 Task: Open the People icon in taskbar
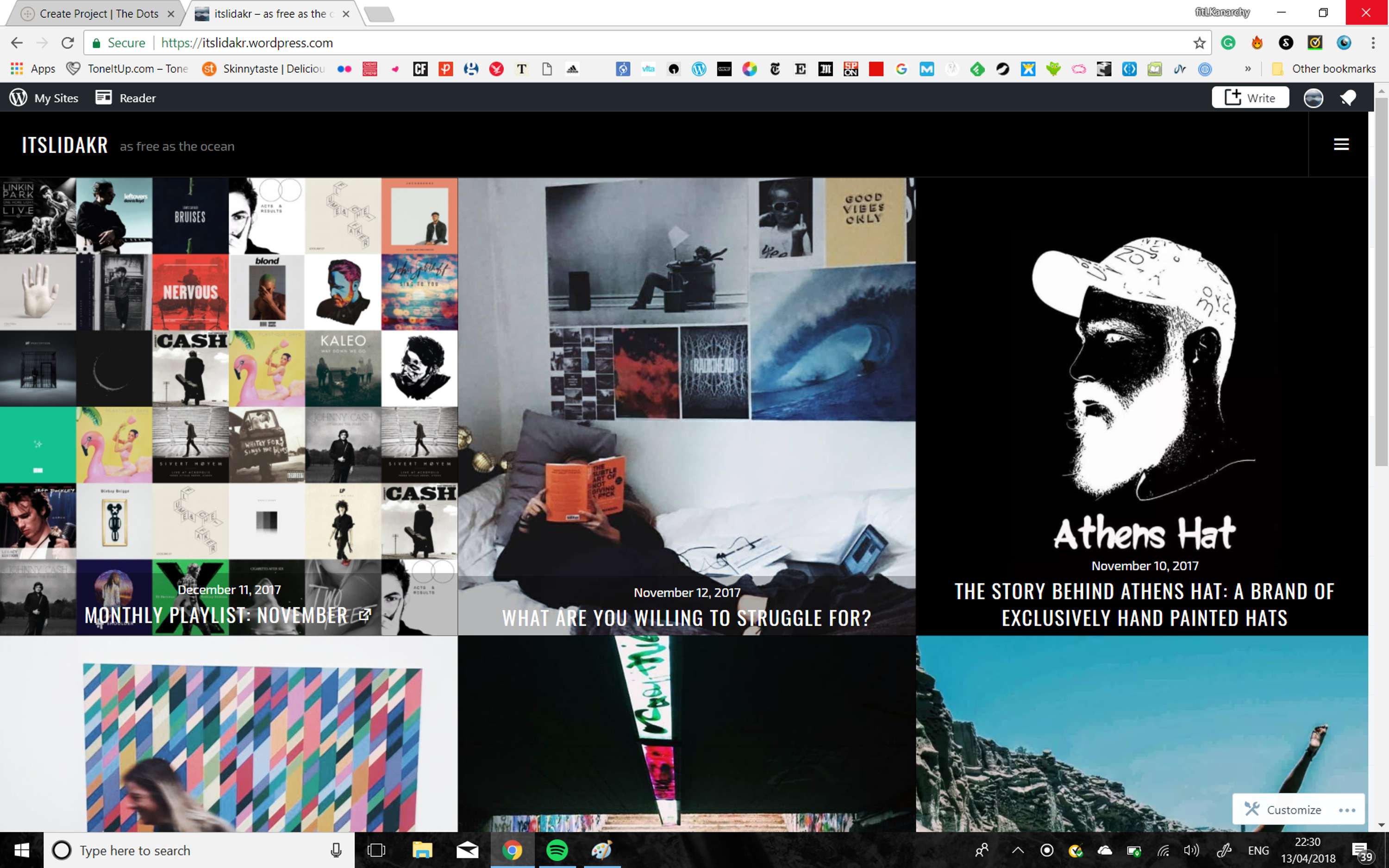pyautogui.click(x=982, y=850)
